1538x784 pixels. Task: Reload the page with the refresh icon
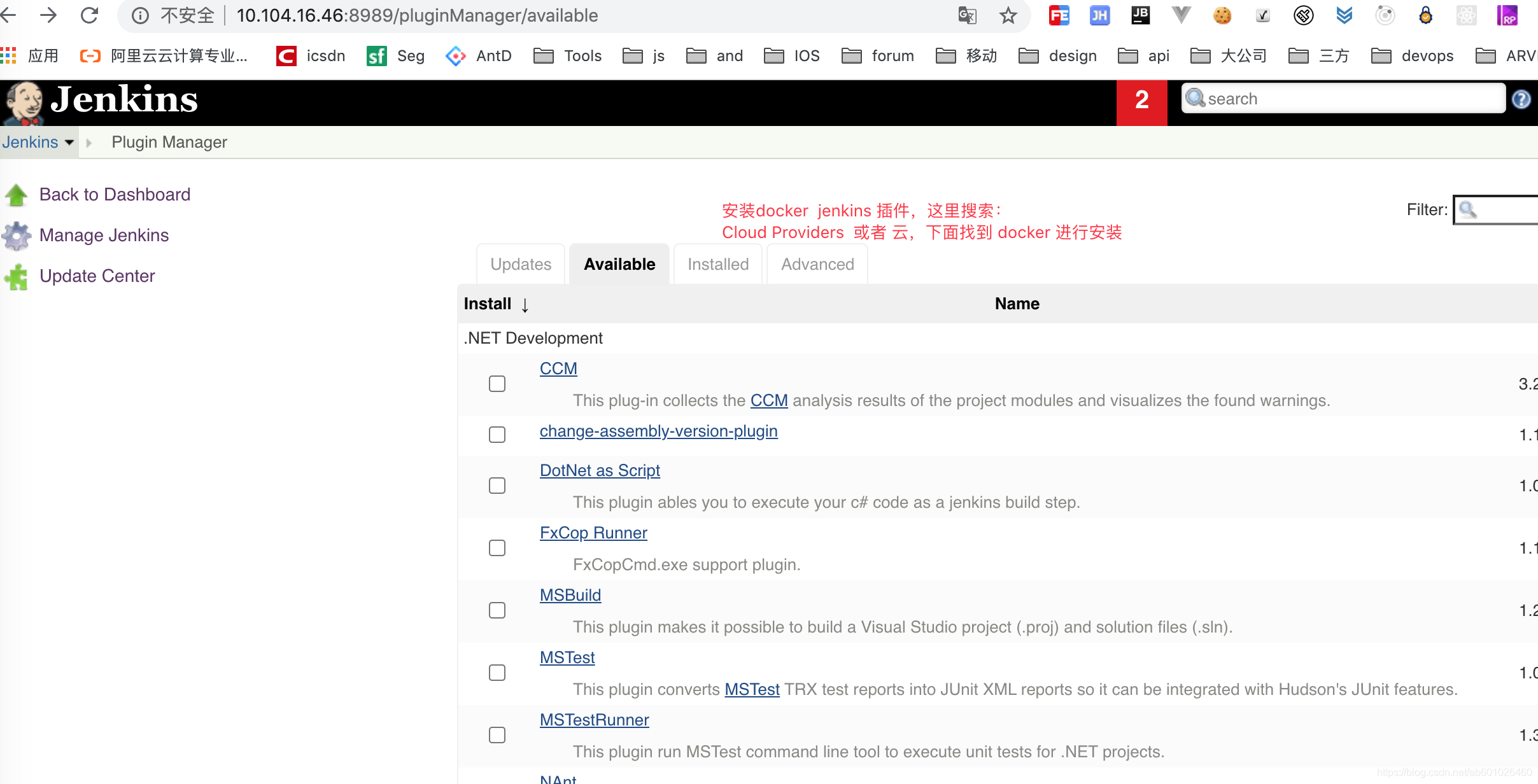(x=89, y=15)
